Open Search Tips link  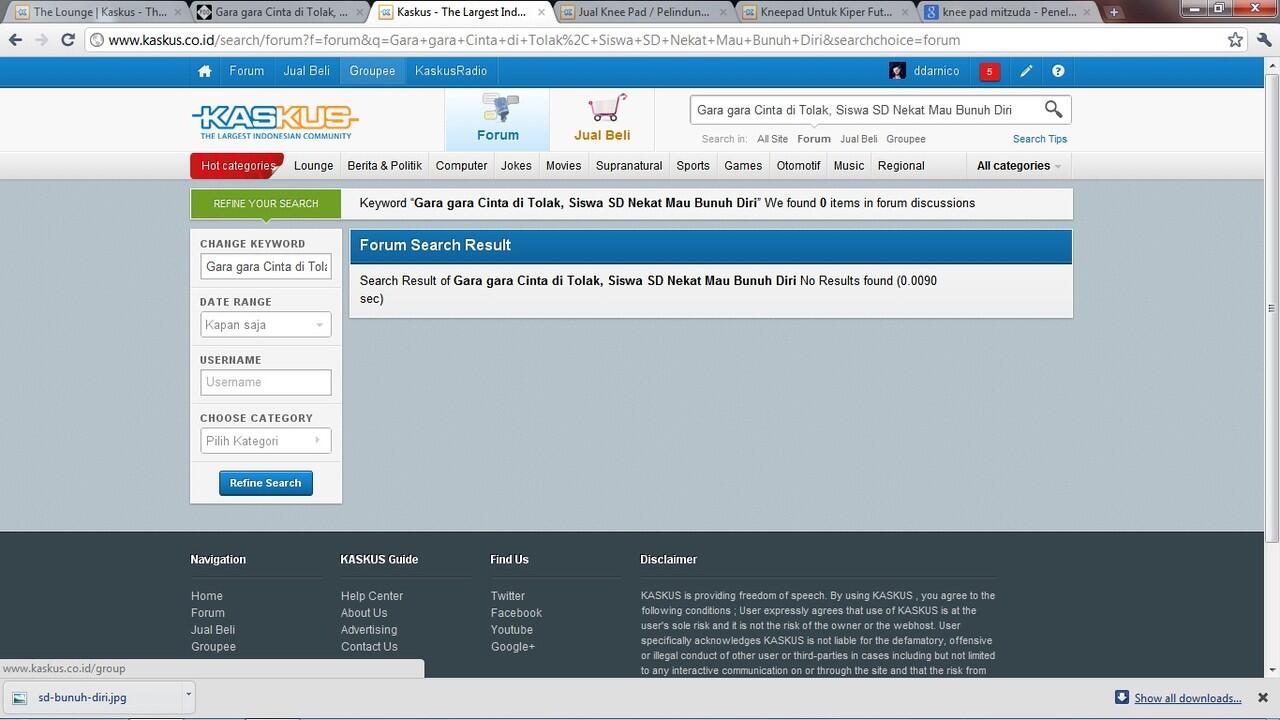[1039, 139]
